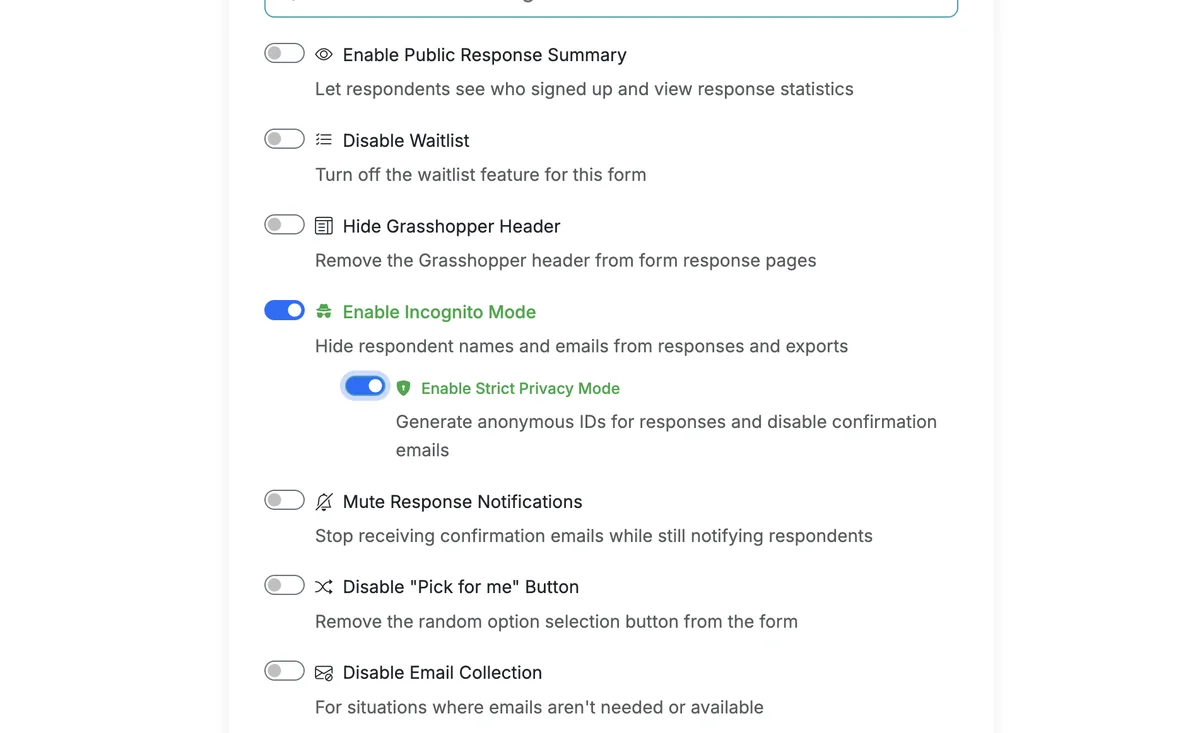Click the envelope icon for Disable Email Collection
1200x733 pixels.
(x=323, y=672)
